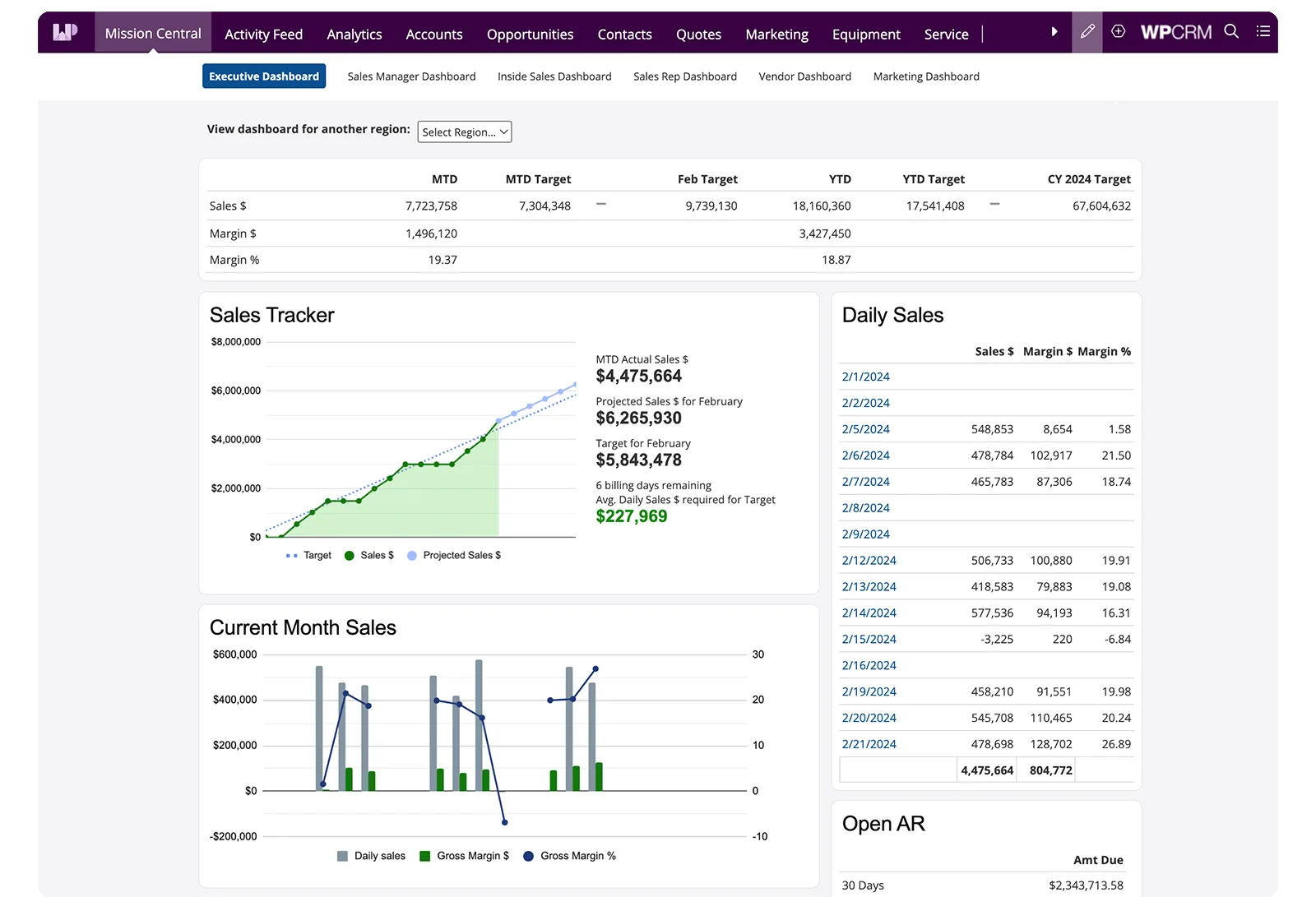Open the 2/6/2024 daily sales link

tap(866, 455)
